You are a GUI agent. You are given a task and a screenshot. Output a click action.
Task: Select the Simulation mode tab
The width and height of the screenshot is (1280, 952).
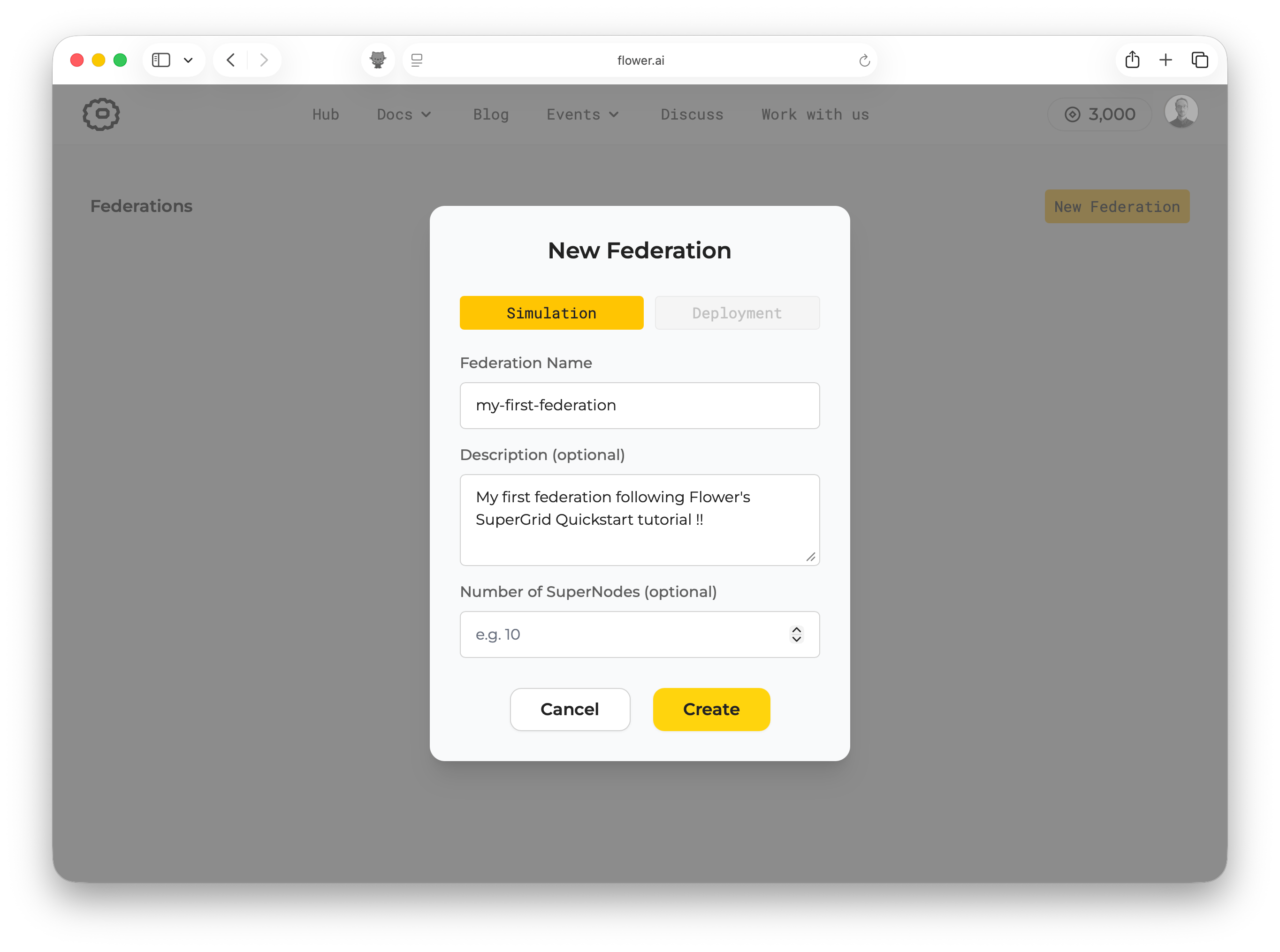[x=551, y=313]
